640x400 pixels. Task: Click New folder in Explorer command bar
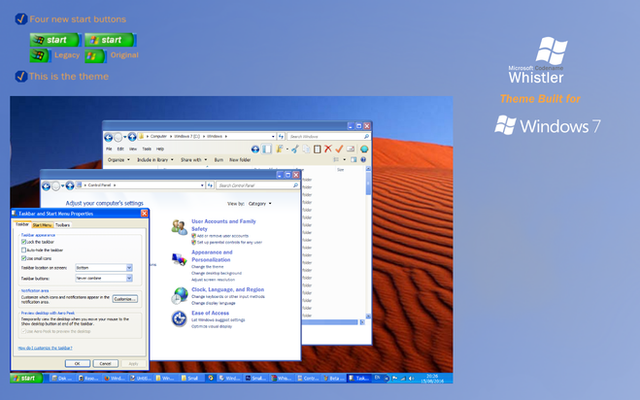point(240,160)
